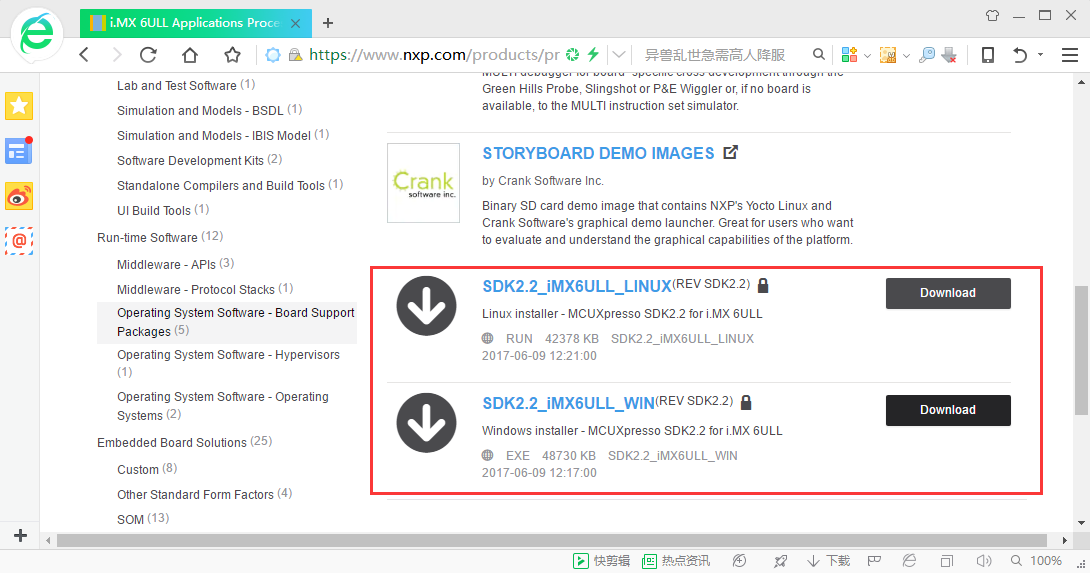
Task: Open the SDK2.2_iMX6ULL_WIN title link
Action: 568,403
